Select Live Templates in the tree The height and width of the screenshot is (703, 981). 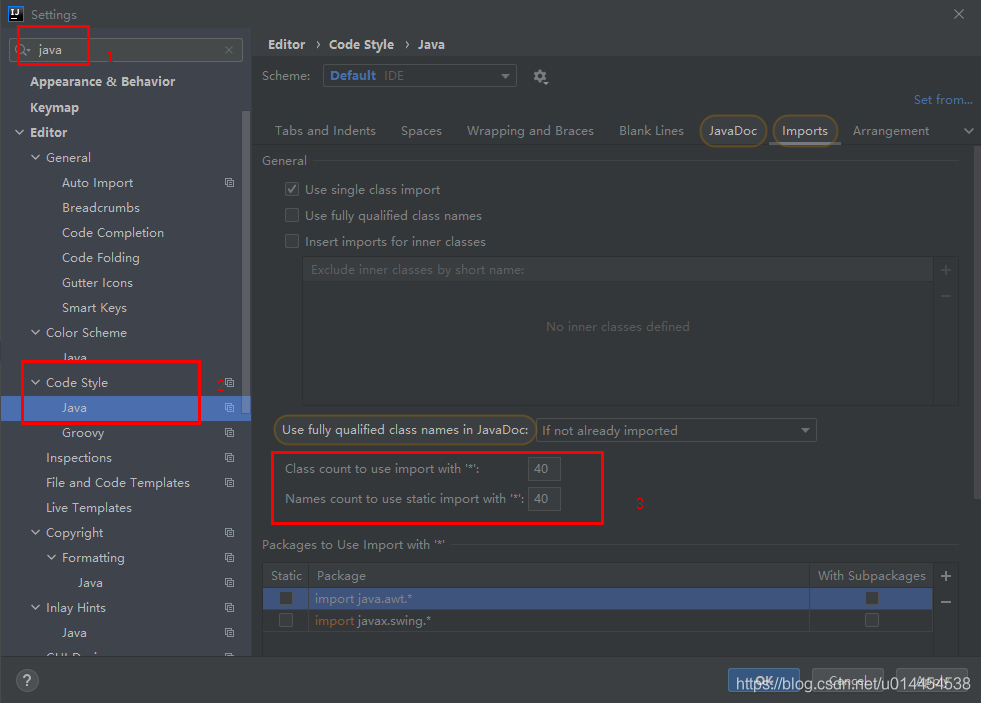tap(89, 507)
